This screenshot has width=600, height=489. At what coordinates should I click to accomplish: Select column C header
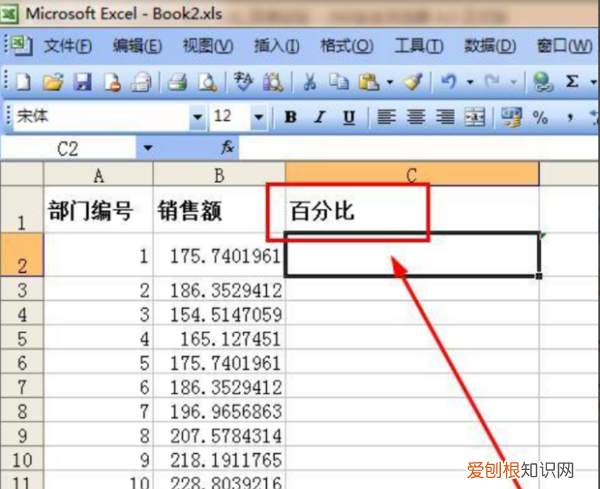pos(412,174)
